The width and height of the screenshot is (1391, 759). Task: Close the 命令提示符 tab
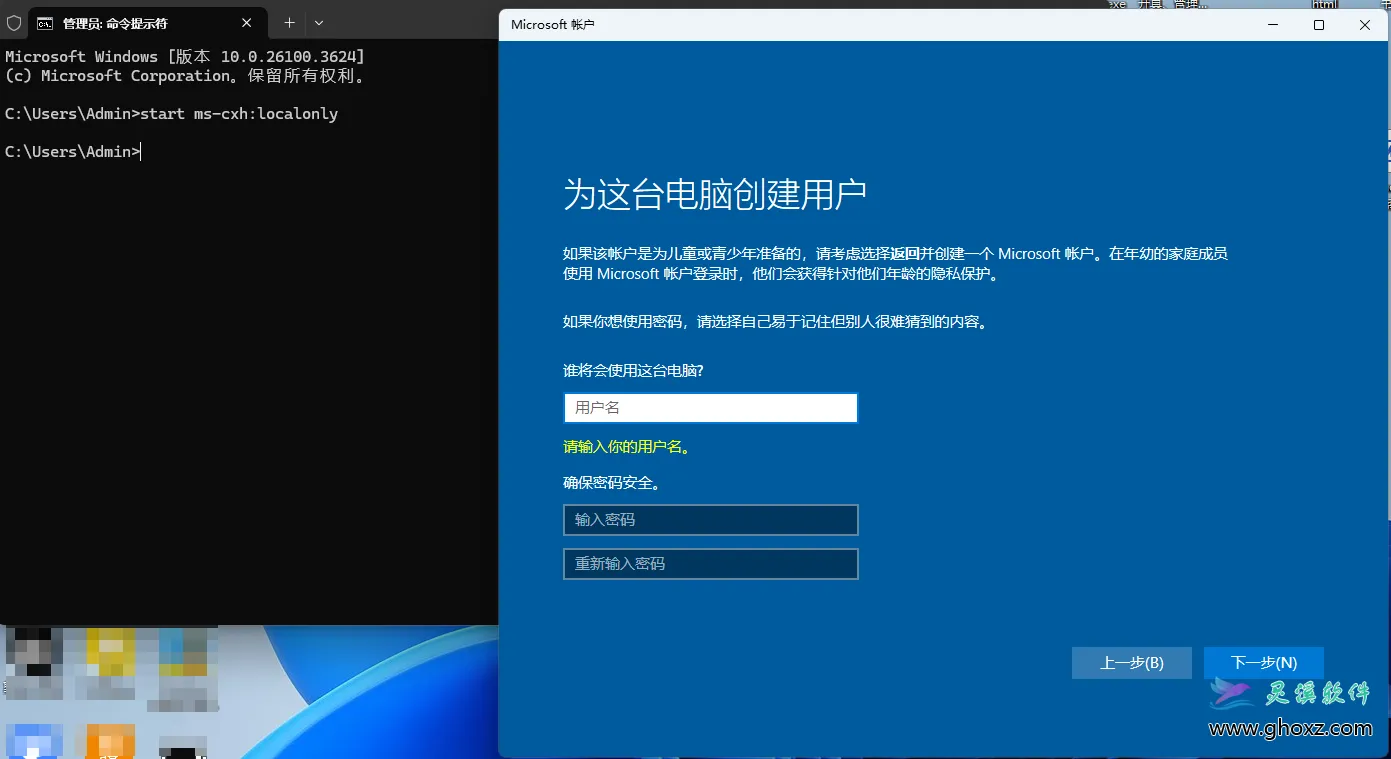tap(248, 22)
